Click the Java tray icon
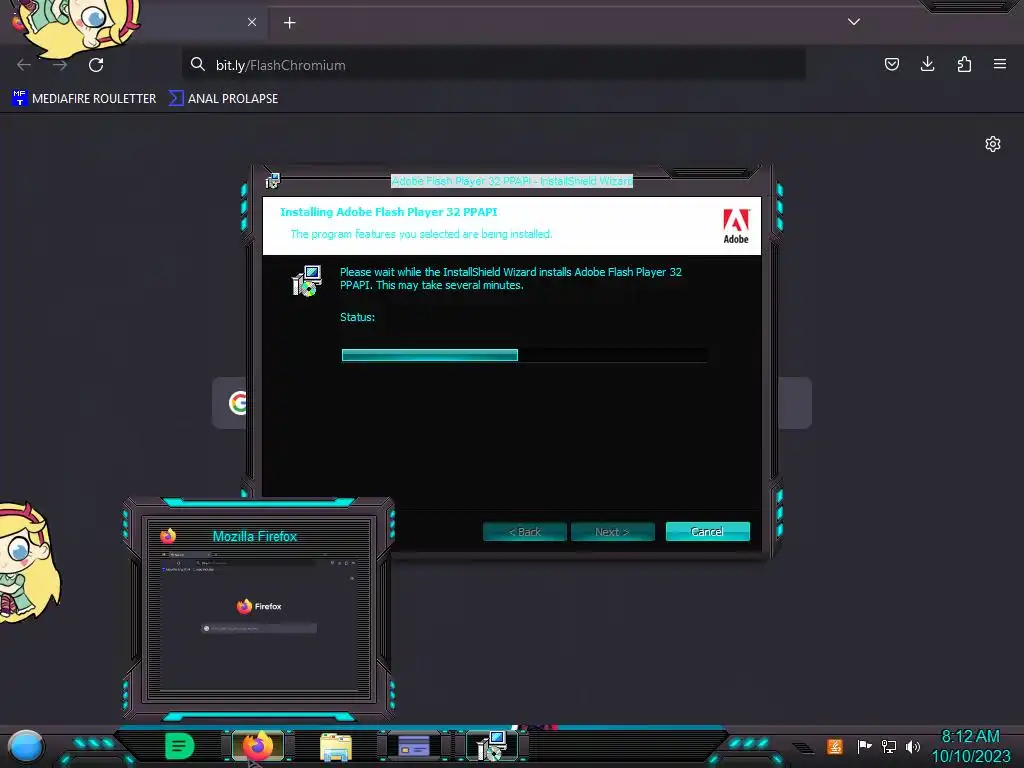Screen dimensions: 1024x768 835,746
